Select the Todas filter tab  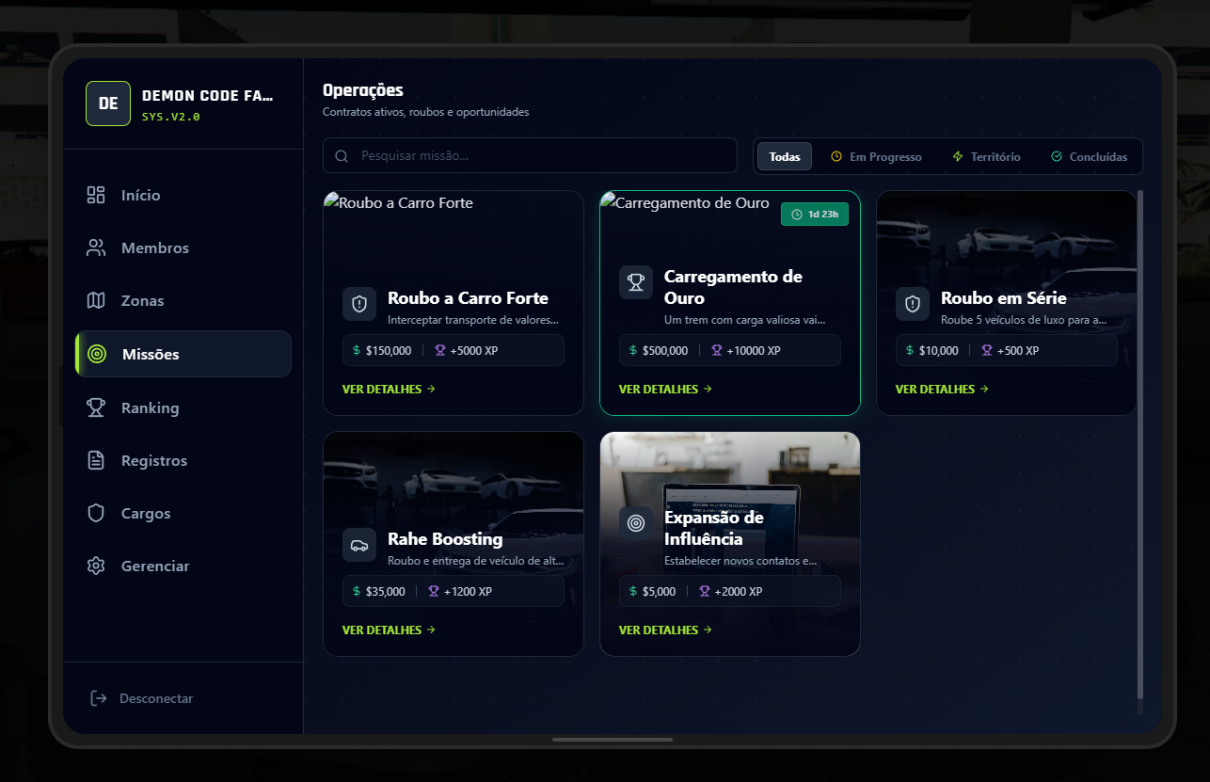[x=785, y=157]
